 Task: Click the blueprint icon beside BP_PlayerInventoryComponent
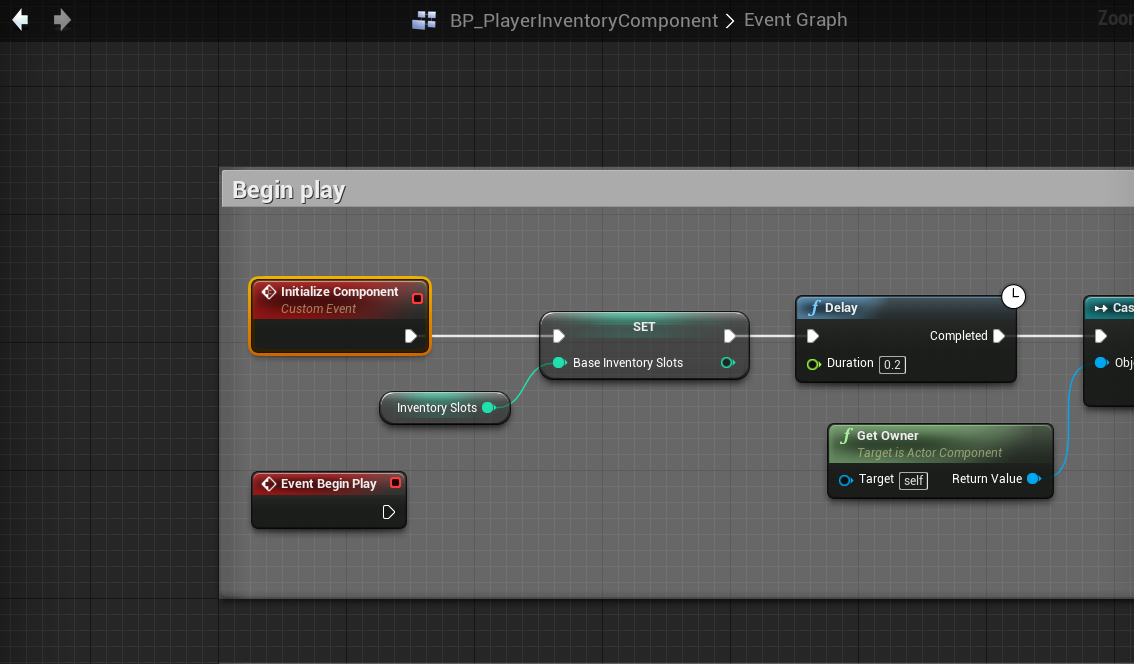(x=424, y=21)
